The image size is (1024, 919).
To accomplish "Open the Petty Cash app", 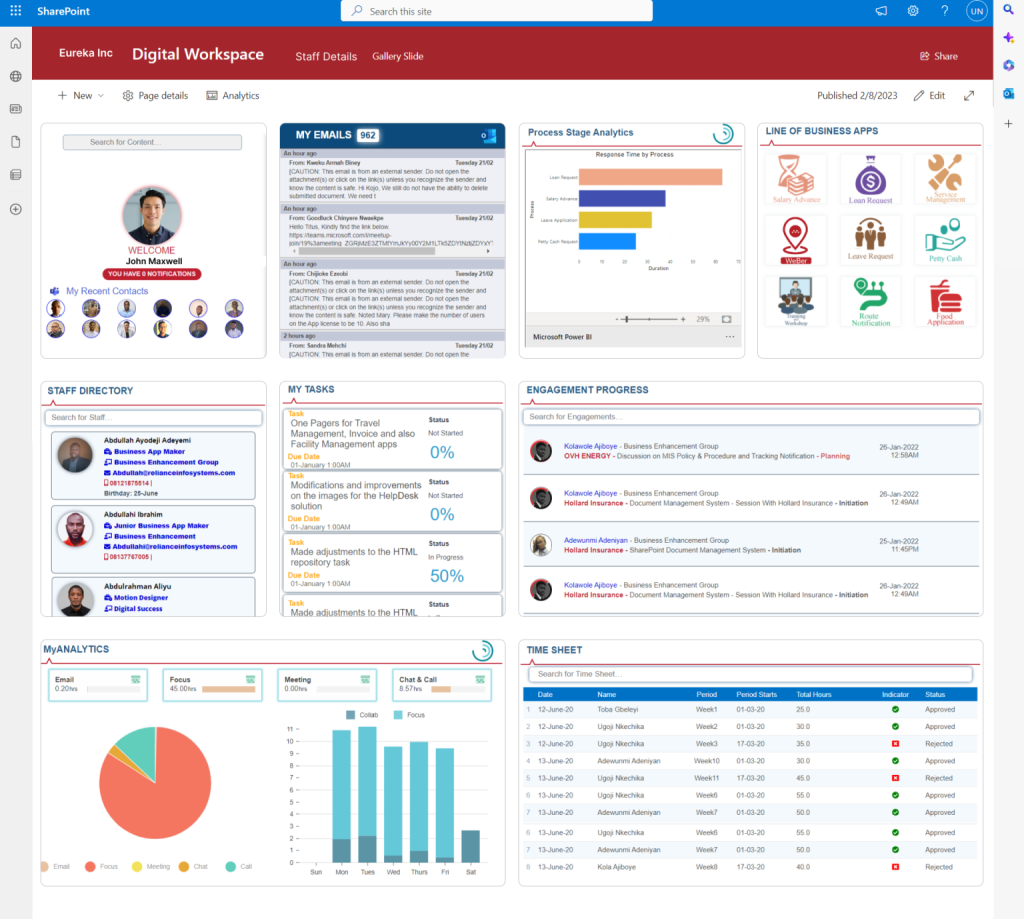I will [945, 240].
